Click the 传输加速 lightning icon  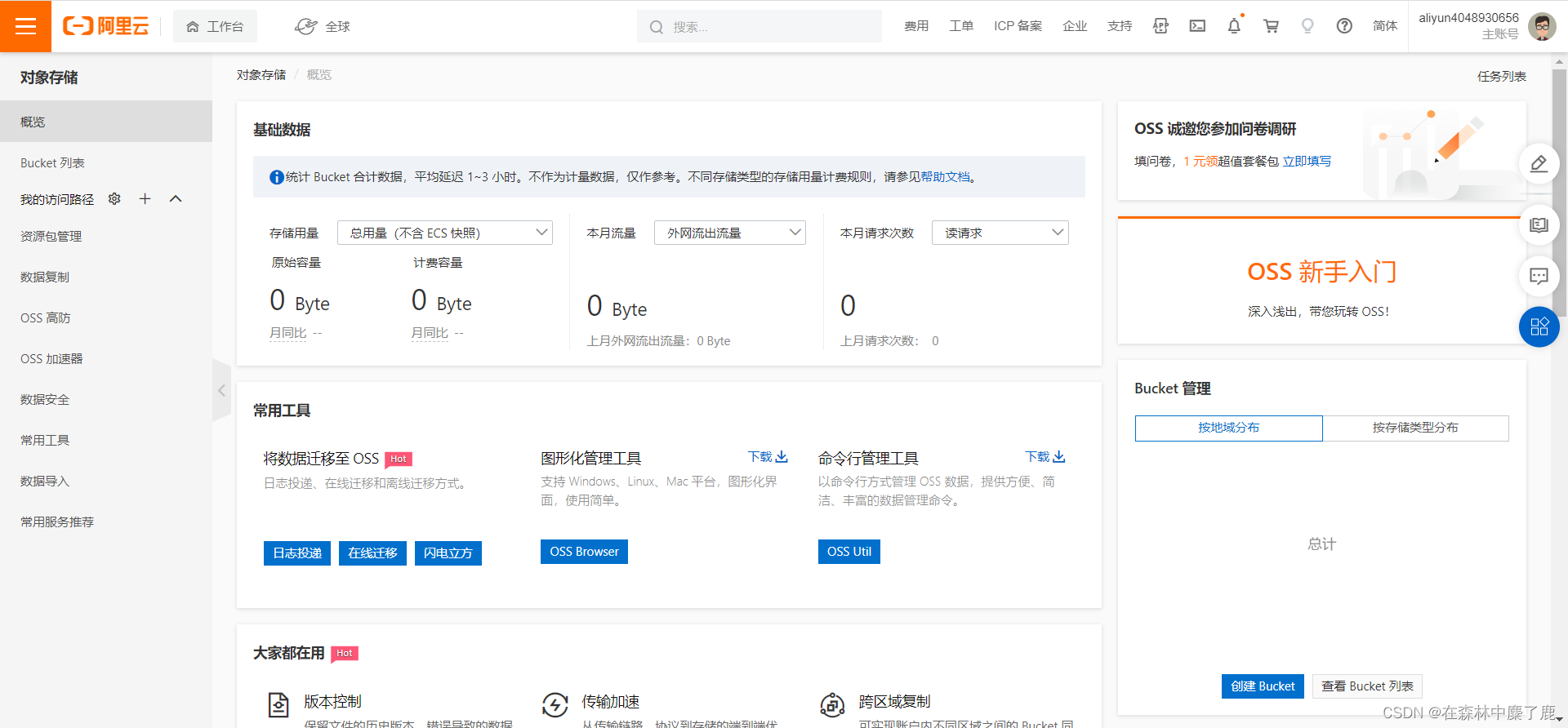(555, 704)
